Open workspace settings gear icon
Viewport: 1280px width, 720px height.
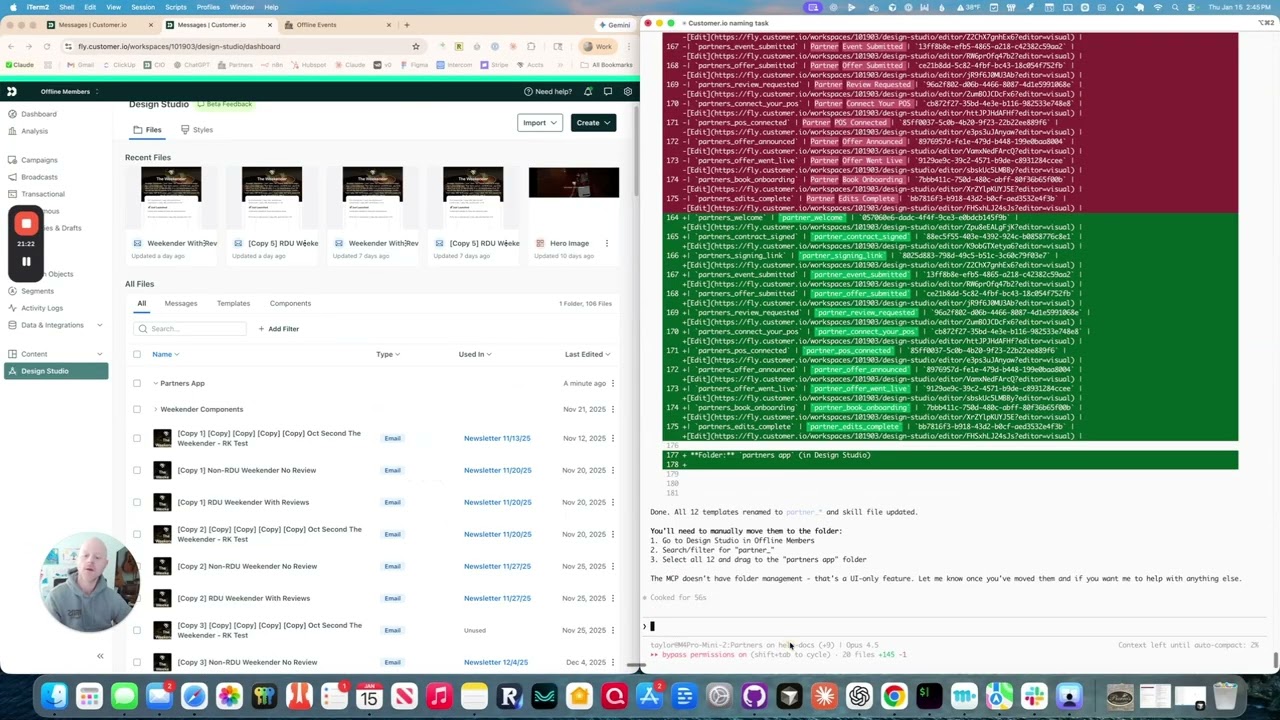[x=627, y=91]
